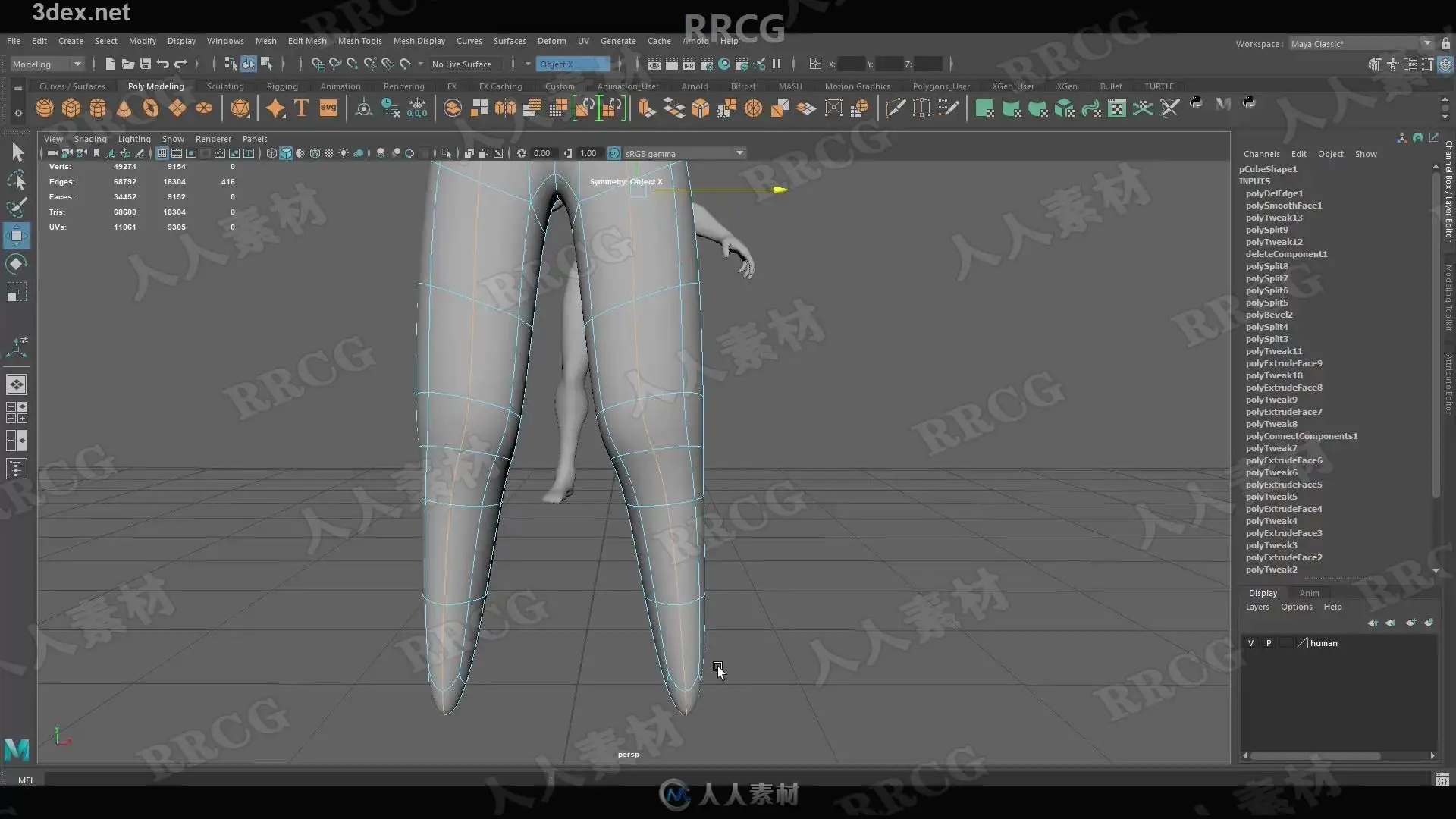Click the Delete History shelf icon
Image resolution: width=1456 pixels, height=819 pixels.
[x=391, y=108]
